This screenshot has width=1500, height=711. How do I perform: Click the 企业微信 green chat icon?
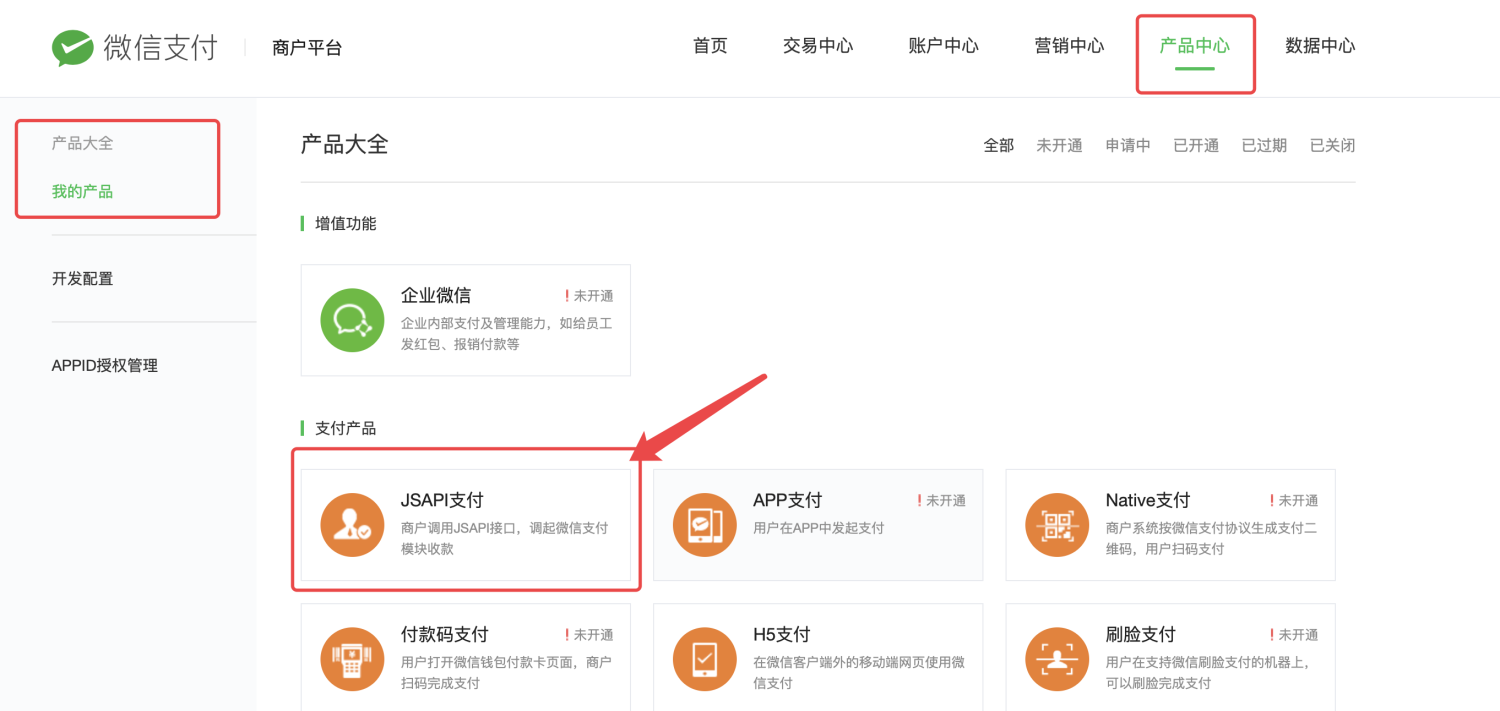tap(352, 320)
